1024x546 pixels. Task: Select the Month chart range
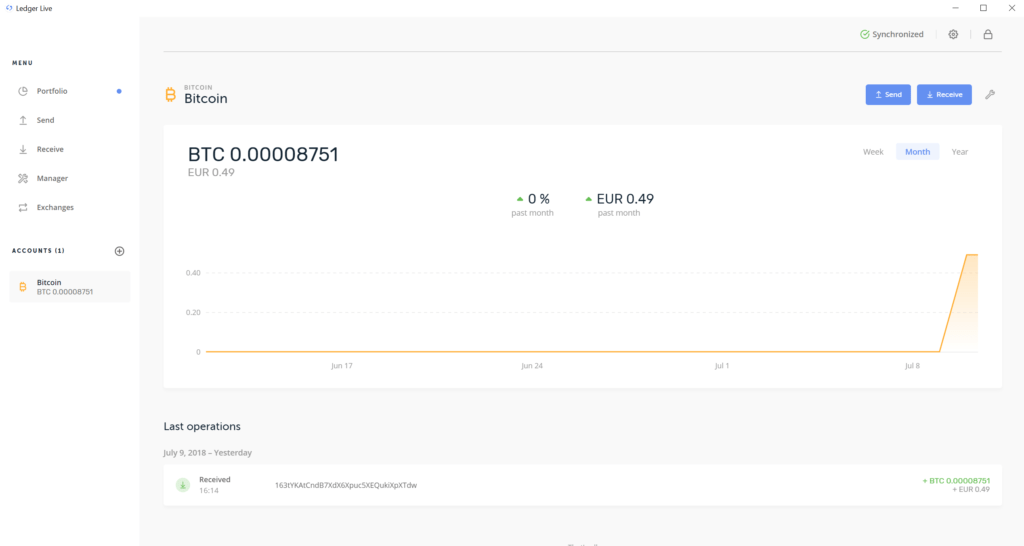tap(917, 152)
